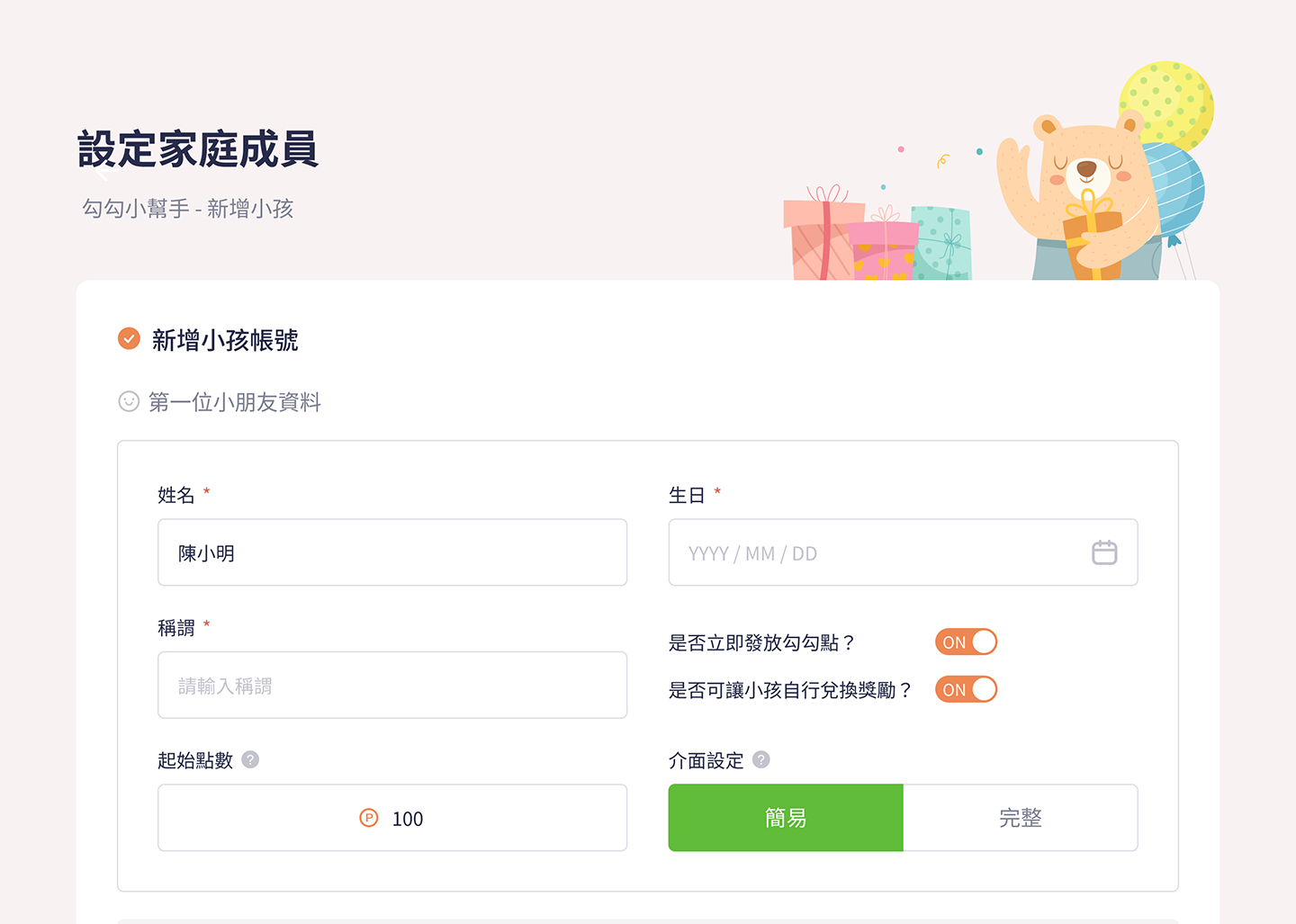1296x924 pixels.
Task: Select the 簡易 interface option
Action: (x=786, y=818)
